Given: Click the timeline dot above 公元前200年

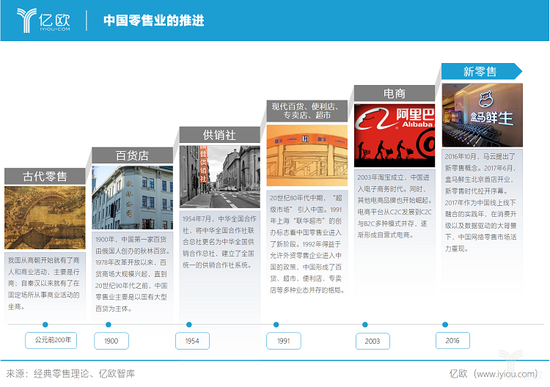Looking at the screenshot, I should [45, 325].
